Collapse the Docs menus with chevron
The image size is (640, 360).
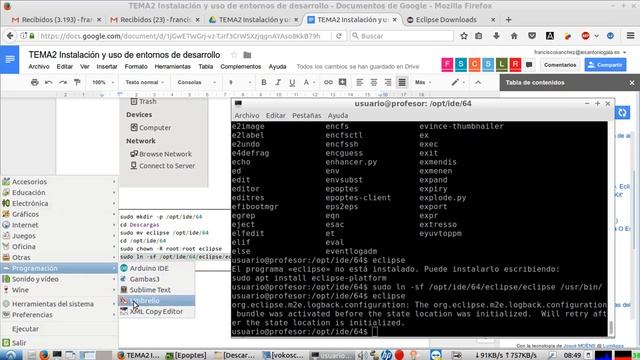(478, 82)
